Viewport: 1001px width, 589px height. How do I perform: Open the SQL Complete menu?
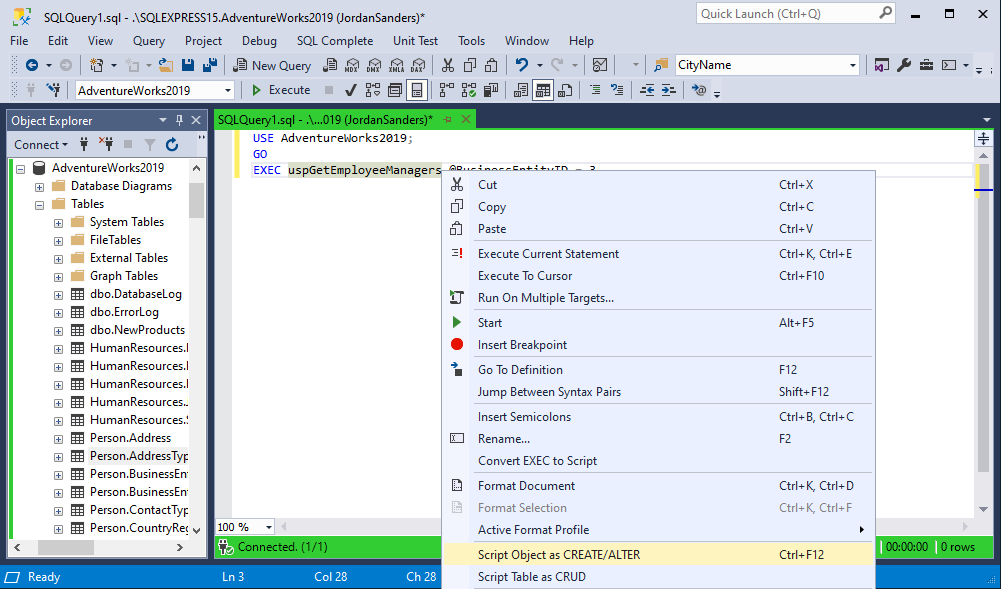point(335,41)
